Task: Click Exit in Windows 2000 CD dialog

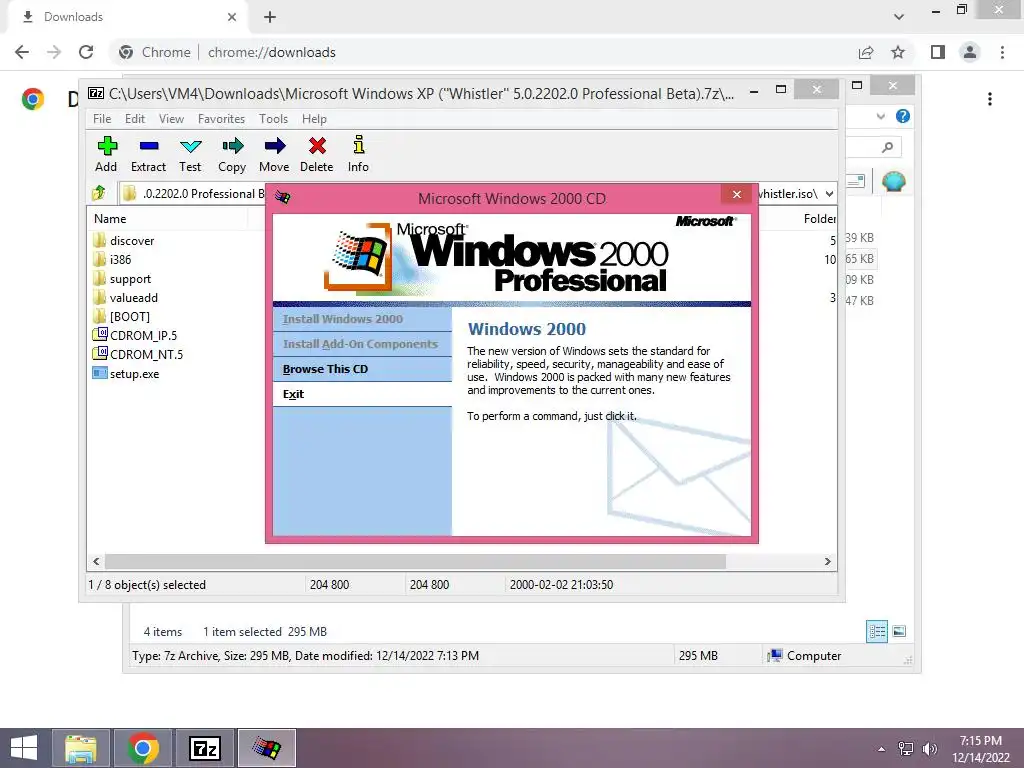Action: pos(362,394)
